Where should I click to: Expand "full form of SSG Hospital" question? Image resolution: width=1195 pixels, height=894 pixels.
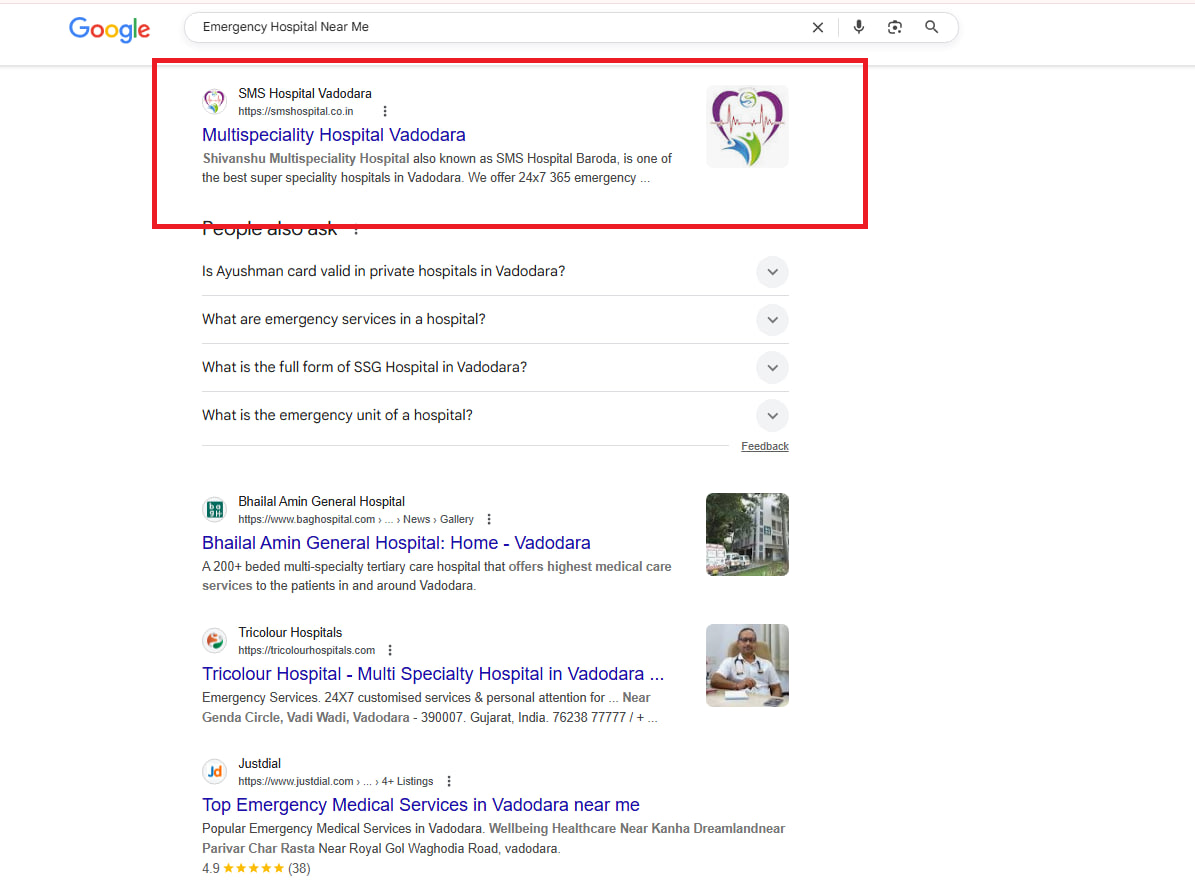pyautogui.click(x=773, y=368)
